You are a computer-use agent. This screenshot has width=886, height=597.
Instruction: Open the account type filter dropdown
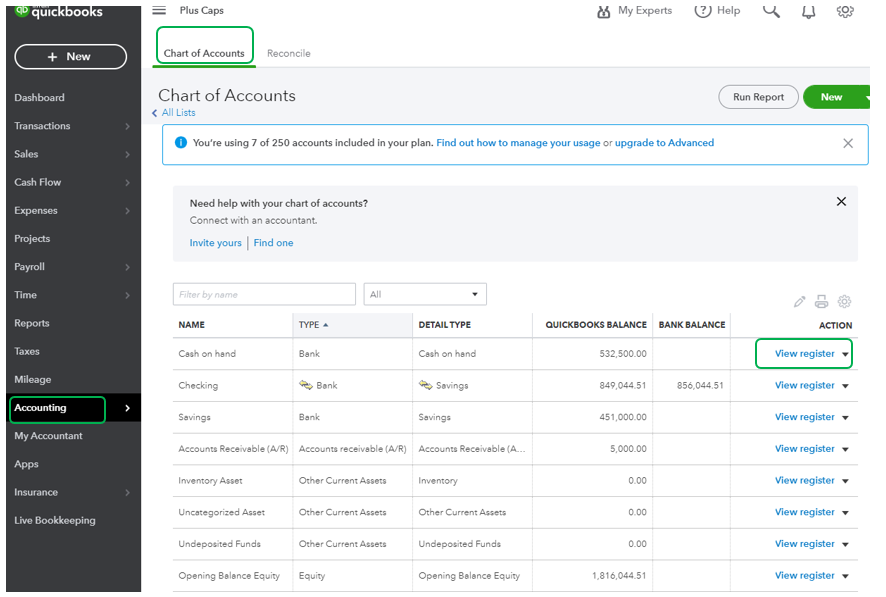click(x=425, y=294)
